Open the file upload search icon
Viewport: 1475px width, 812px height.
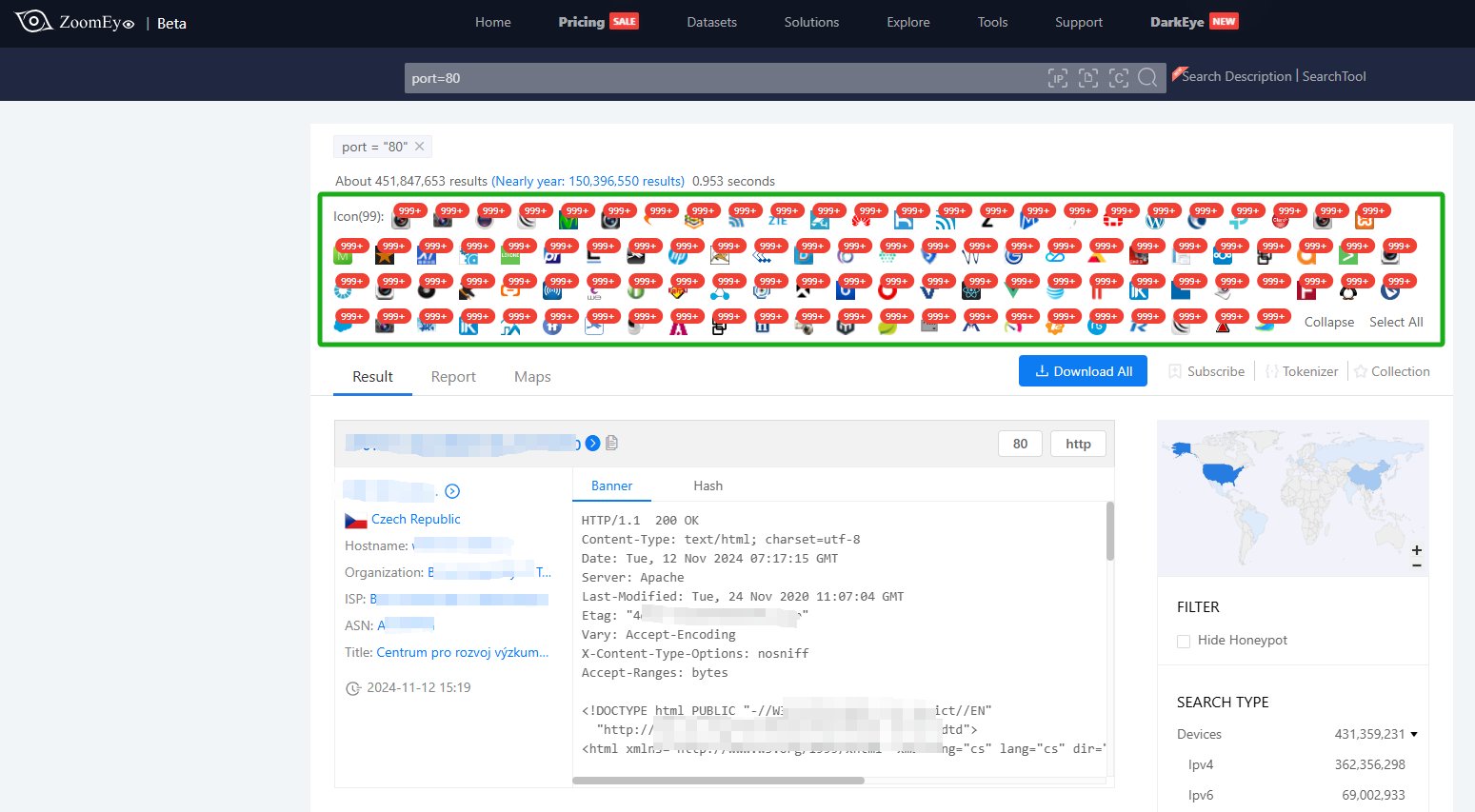(1087, 78)
